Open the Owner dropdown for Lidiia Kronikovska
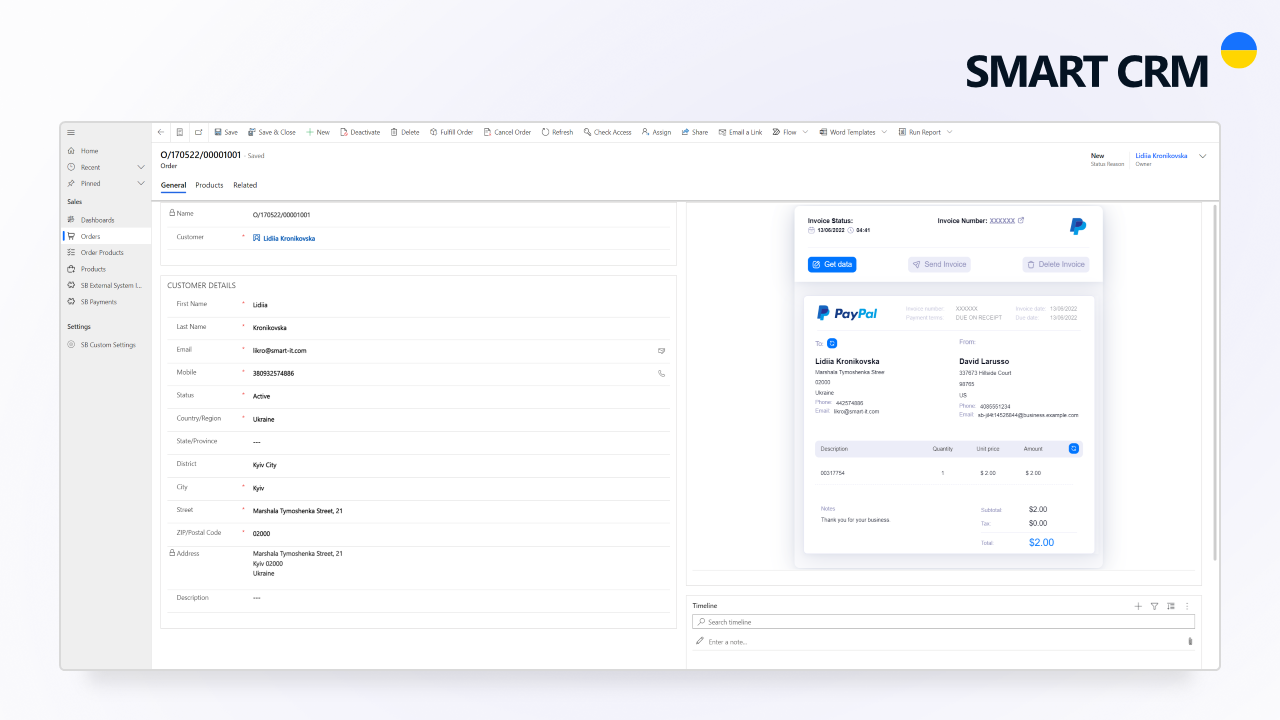1280x720 pixels. tap(1202, 156)
